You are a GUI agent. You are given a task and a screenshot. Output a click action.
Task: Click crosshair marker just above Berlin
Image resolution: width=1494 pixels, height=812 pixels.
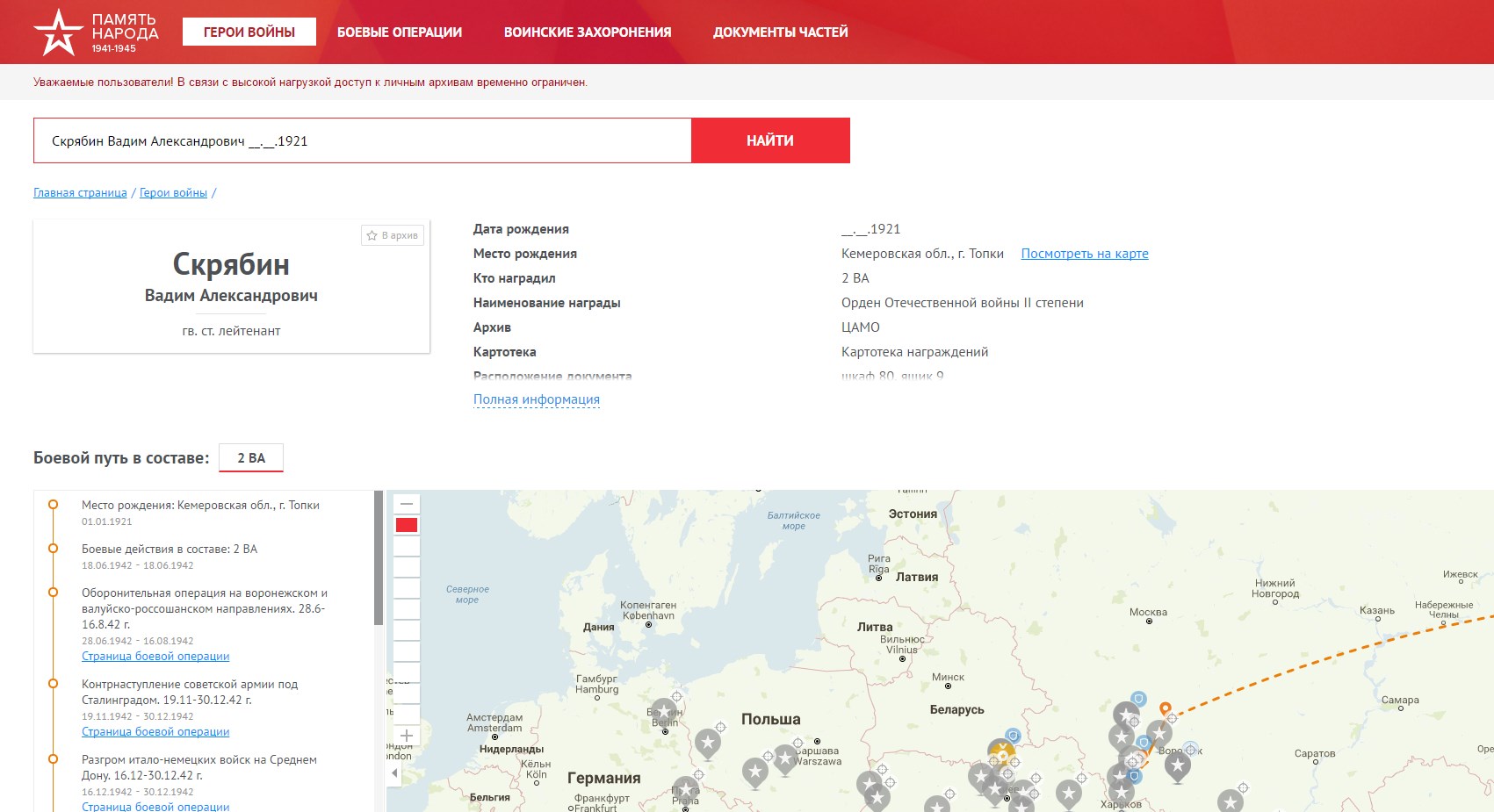676,696
